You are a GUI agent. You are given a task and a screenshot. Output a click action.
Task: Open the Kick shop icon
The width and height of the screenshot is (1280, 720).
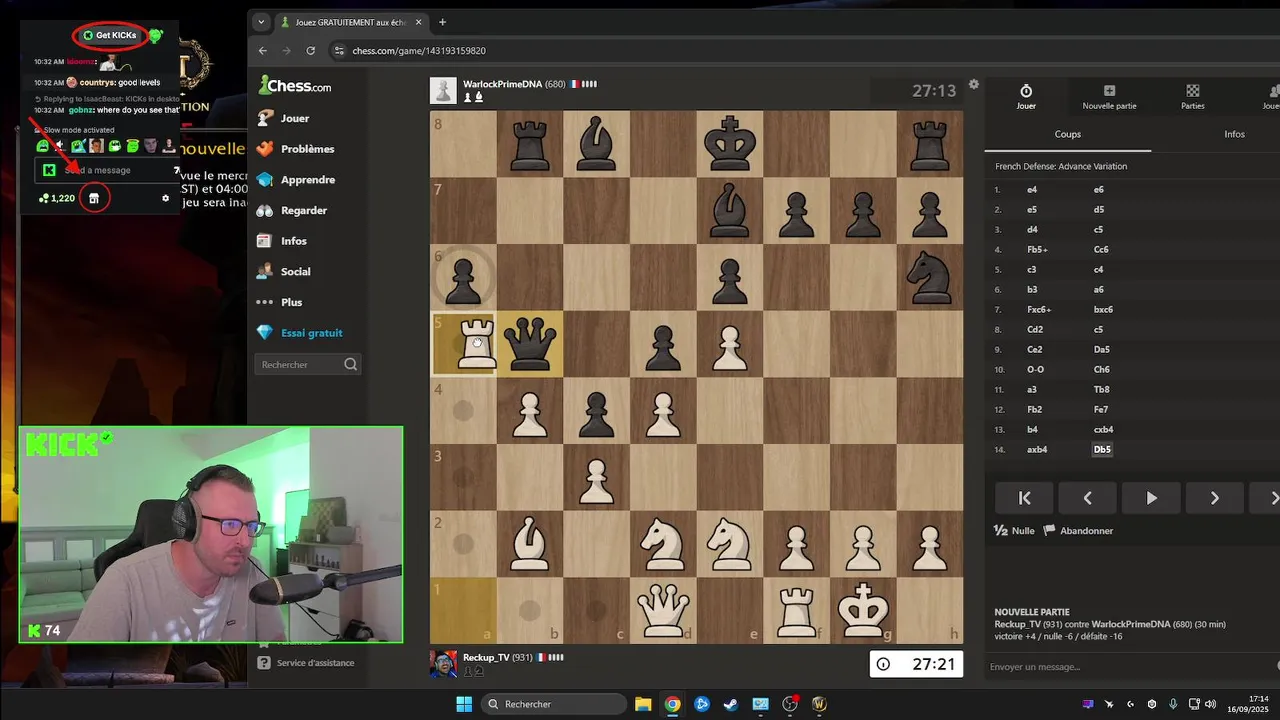[94, 198]
